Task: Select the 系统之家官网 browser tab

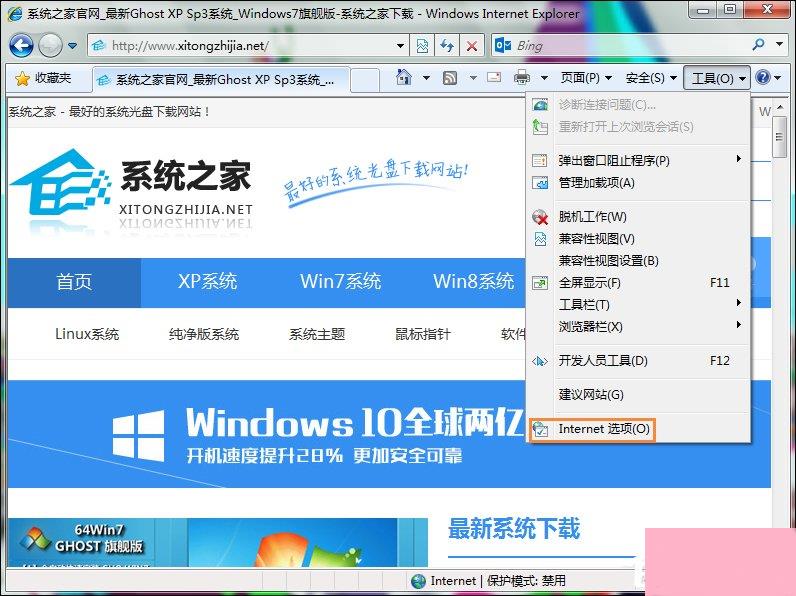Action: 220,80
